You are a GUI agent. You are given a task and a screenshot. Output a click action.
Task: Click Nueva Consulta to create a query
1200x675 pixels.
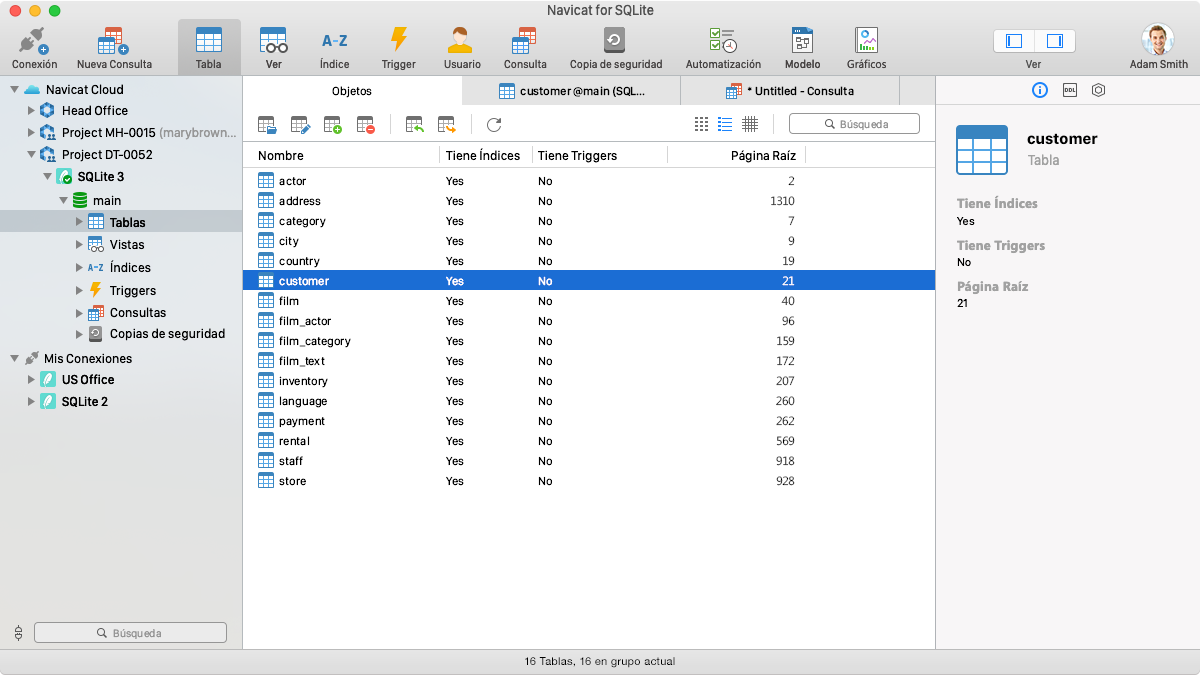[113, 45]
